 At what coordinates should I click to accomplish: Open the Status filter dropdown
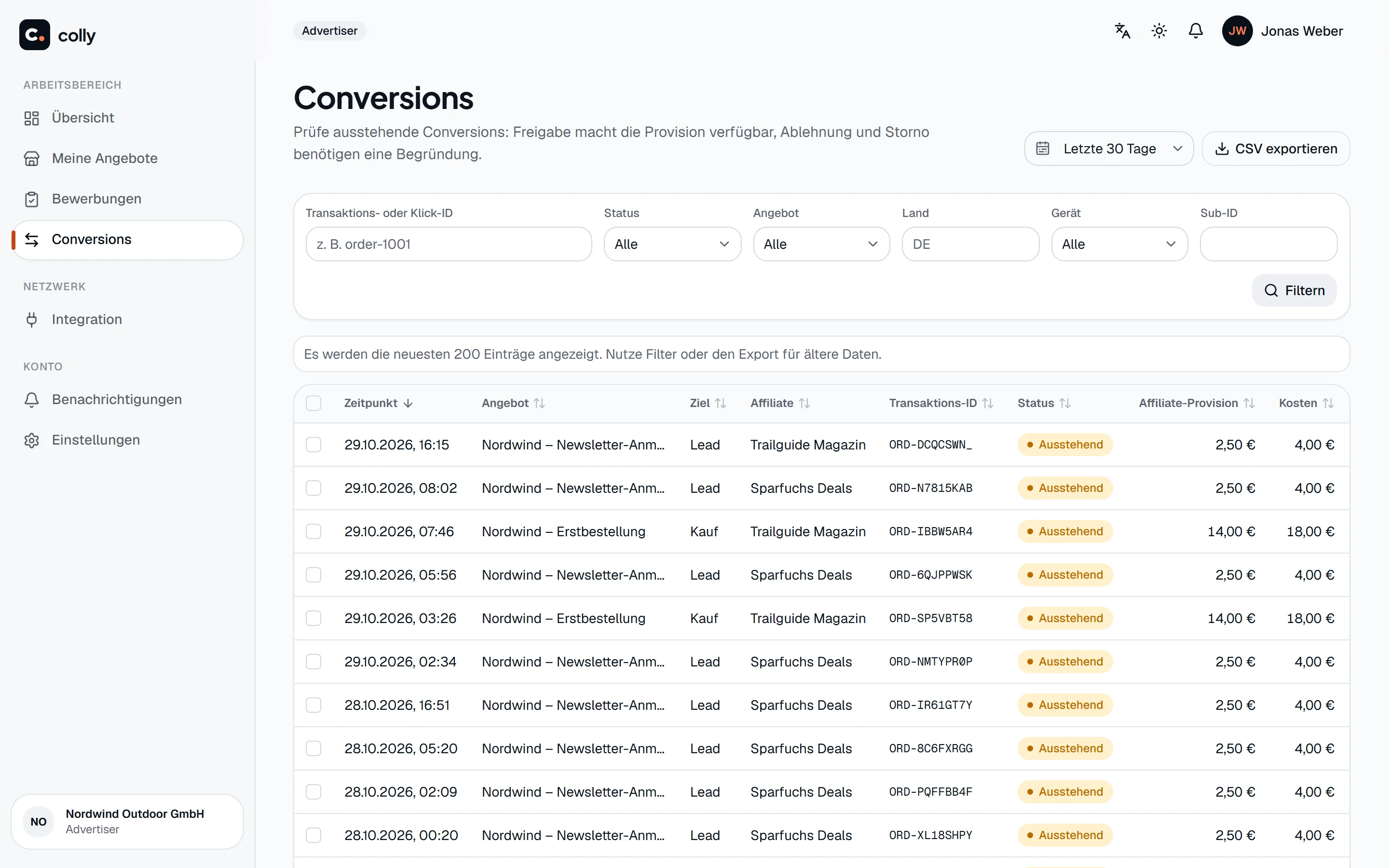click(x=672, y=244)
